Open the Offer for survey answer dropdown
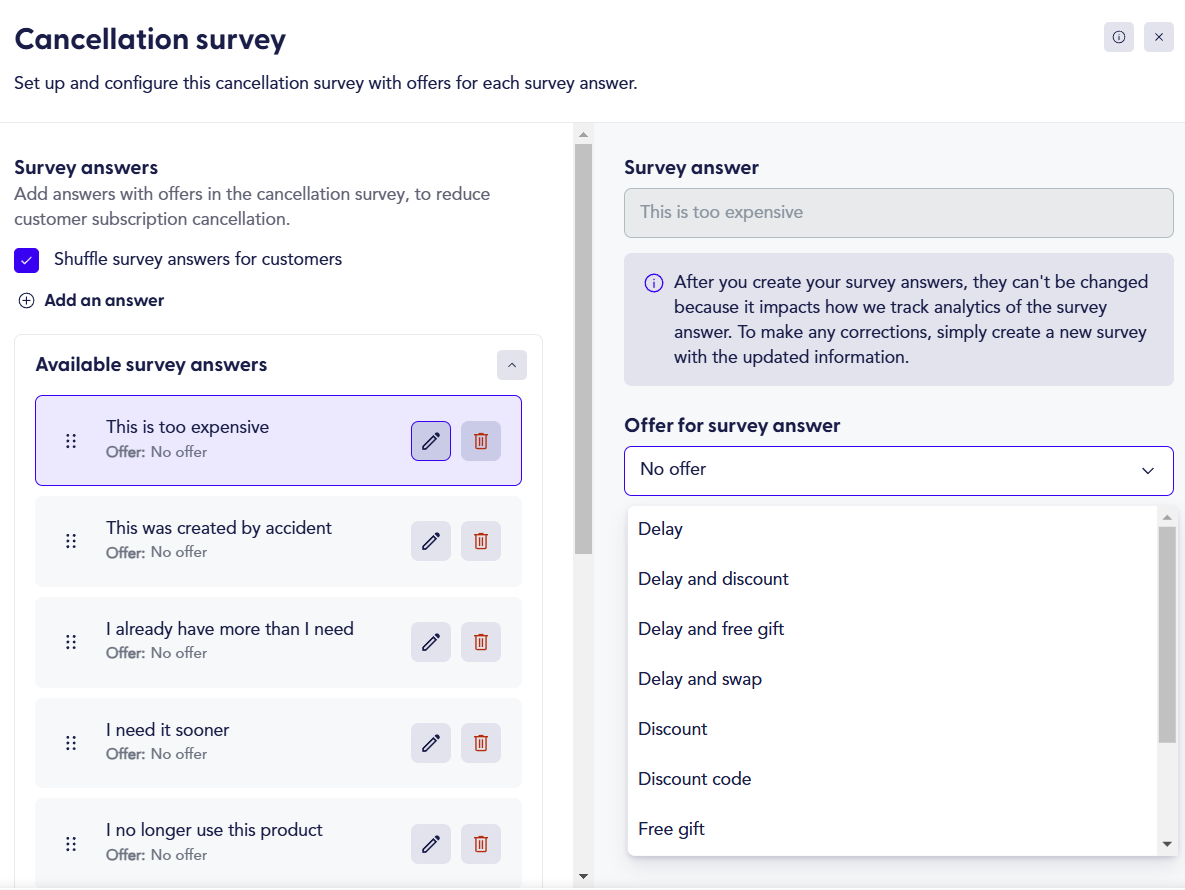This screenshot has width=1185, height=890. coord(899,471)
